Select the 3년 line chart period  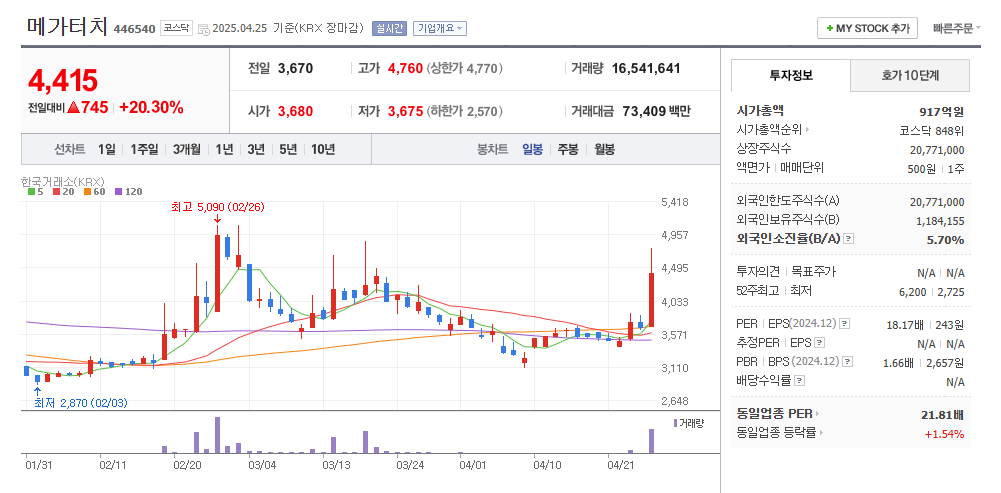[256, 149]
